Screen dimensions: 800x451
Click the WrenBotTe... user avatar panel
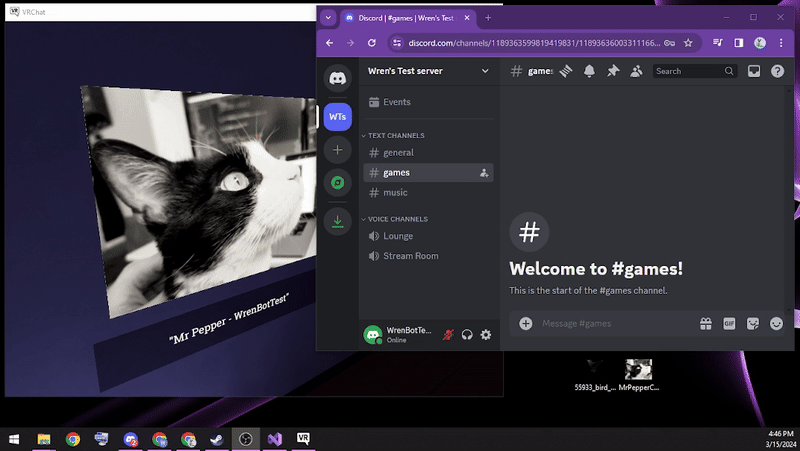click(398, 335)
